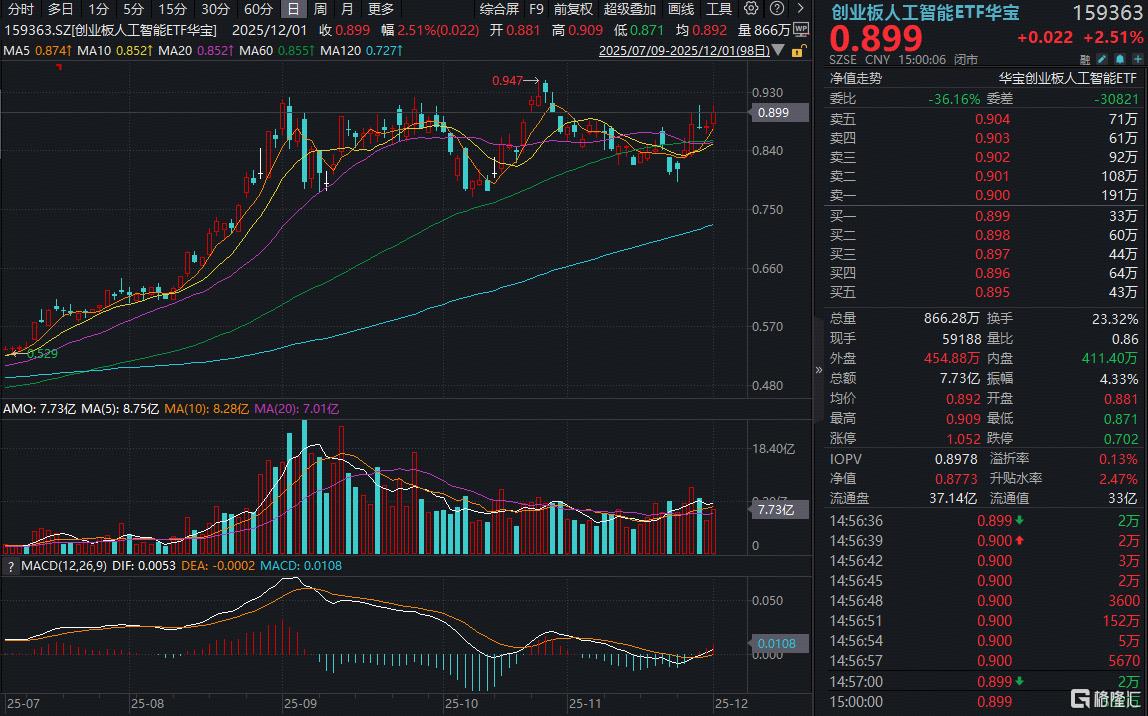Viewport: 1148px width, 716px height.
Task: Click the 净值走势 link
Action: click(855, 78)
